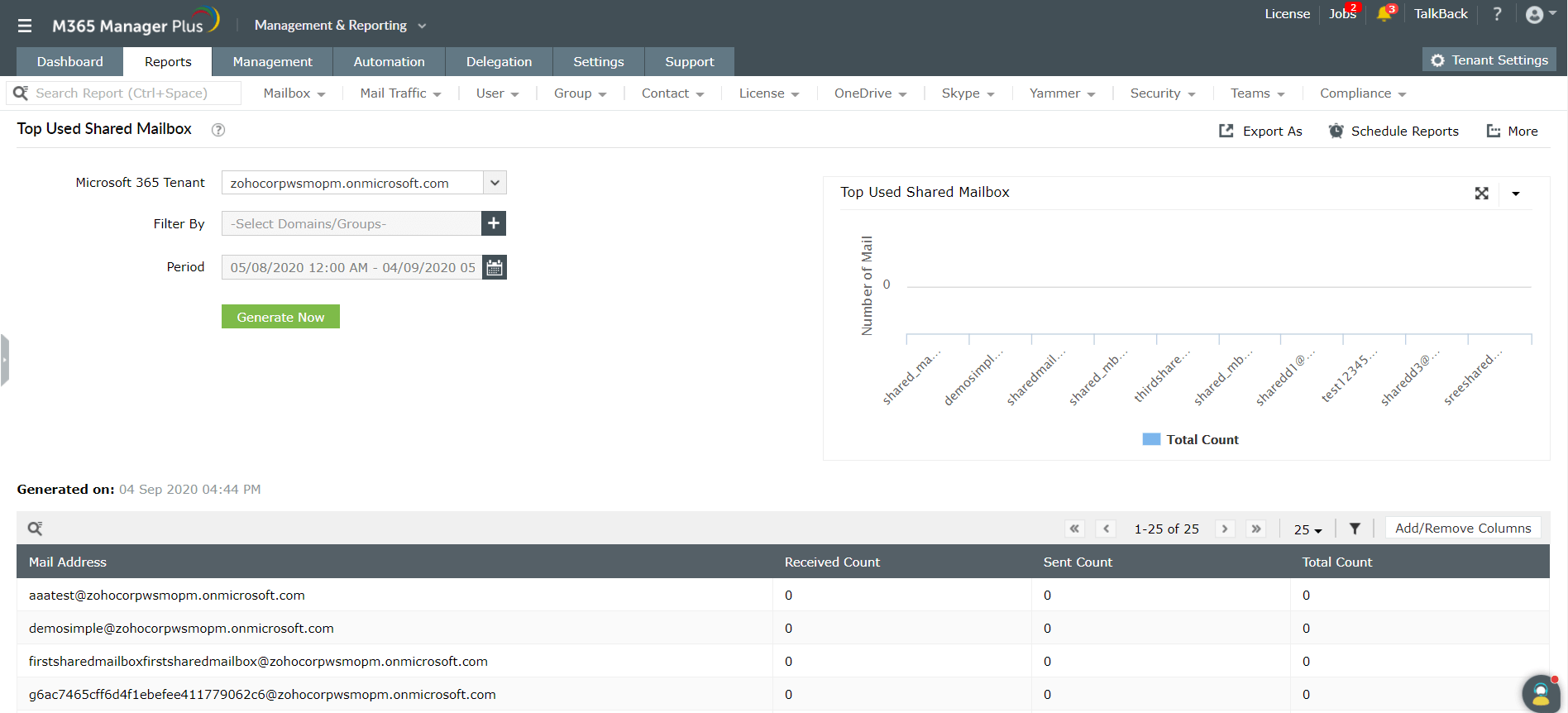Open the table search icon

[x=35, y=529]
